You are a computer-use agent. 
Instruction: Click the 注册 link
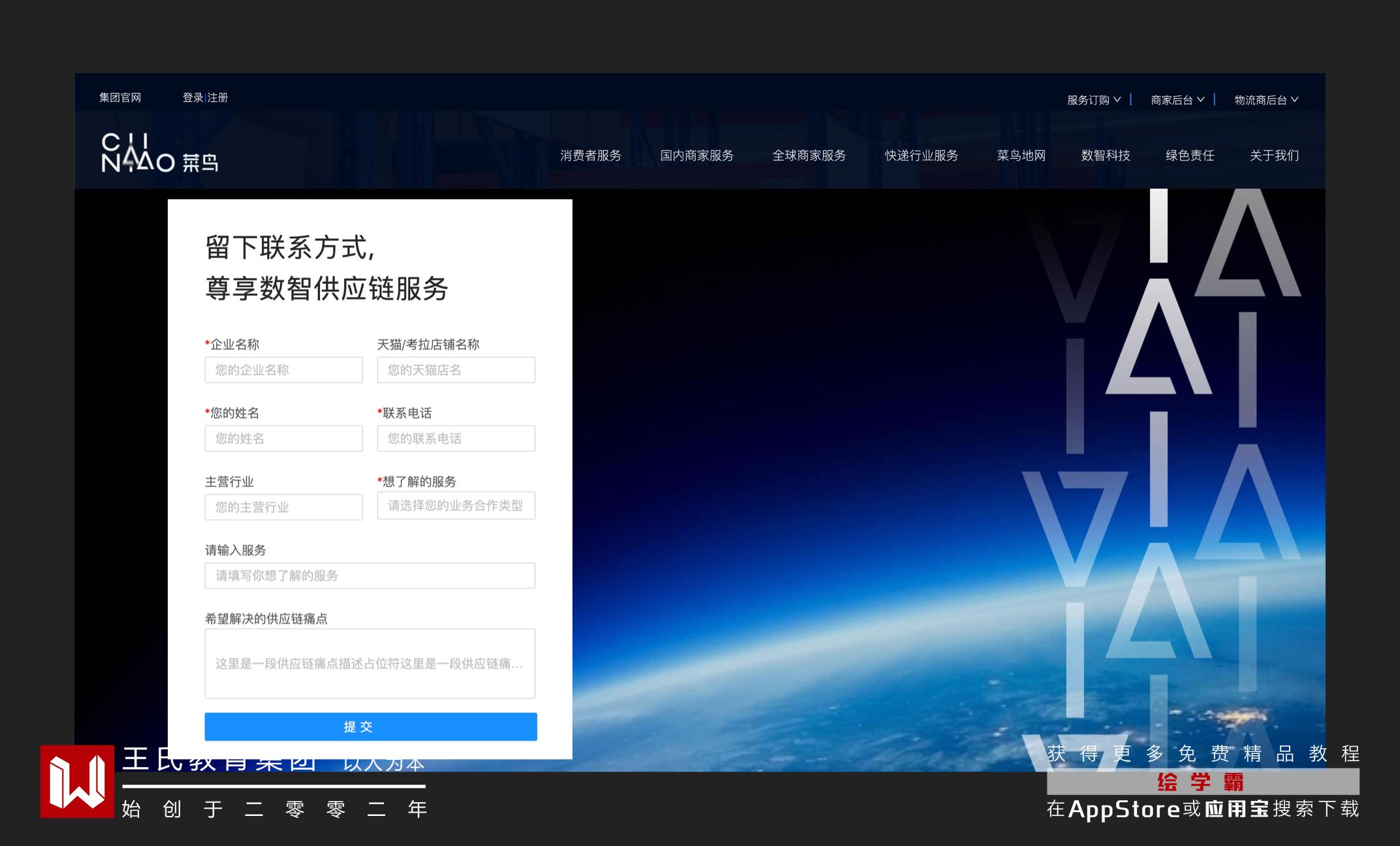click(218, 97)
